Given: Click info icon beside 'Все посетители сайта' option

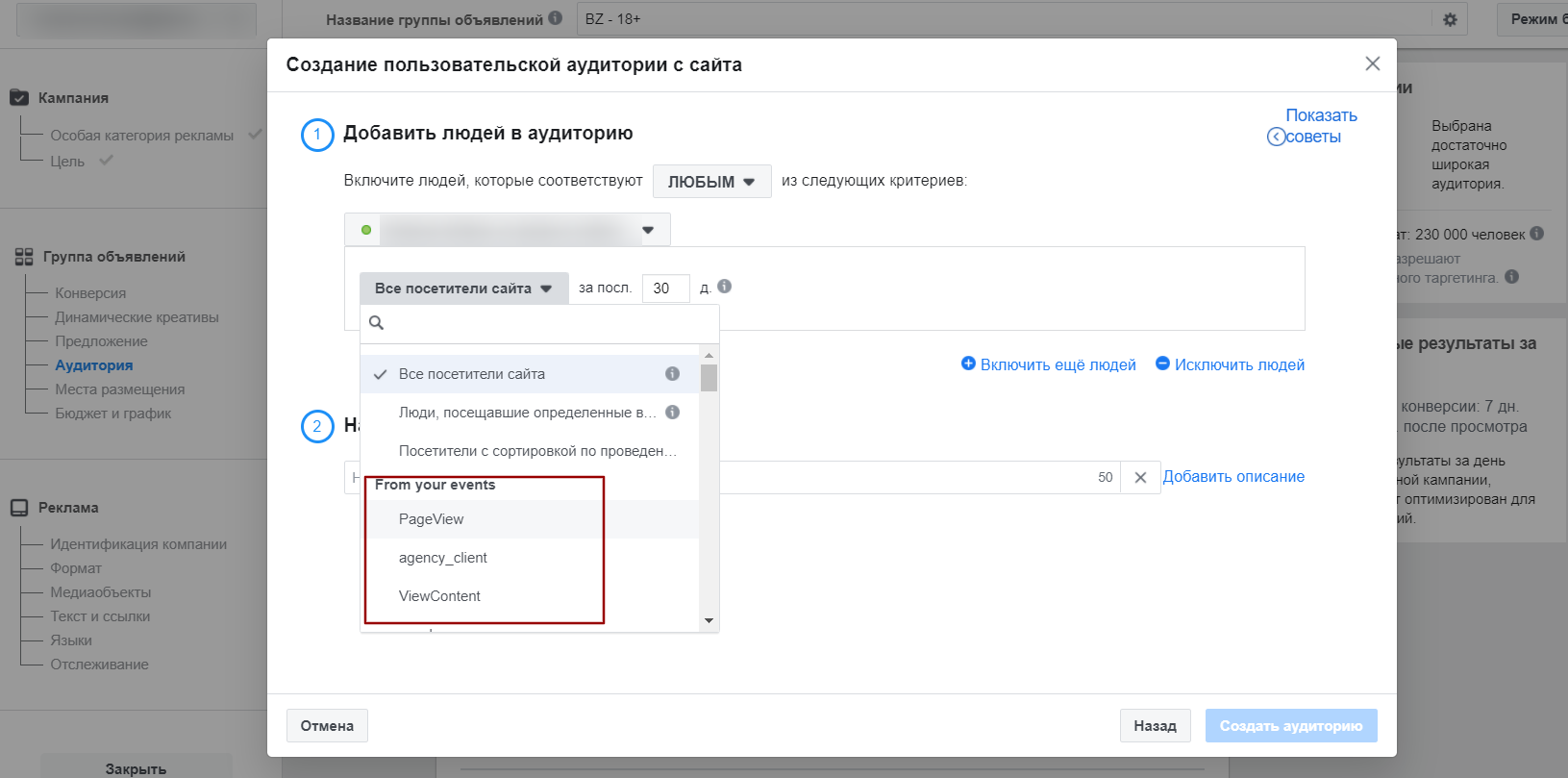Looking at the screenshot, I should 672,374.
